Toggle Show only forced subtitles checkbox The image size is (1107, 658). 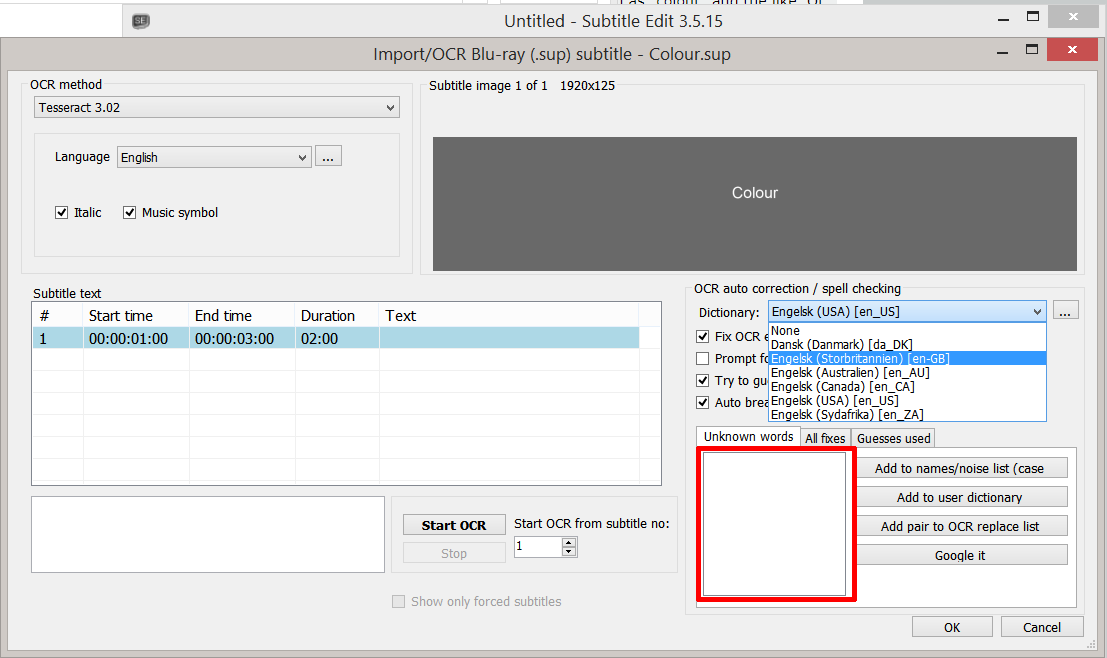pos(399,602)
